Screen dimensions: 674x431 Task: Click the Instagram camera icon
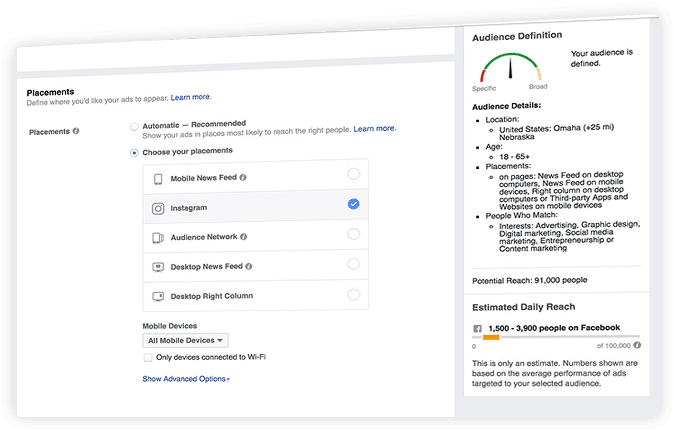point(158,208)
